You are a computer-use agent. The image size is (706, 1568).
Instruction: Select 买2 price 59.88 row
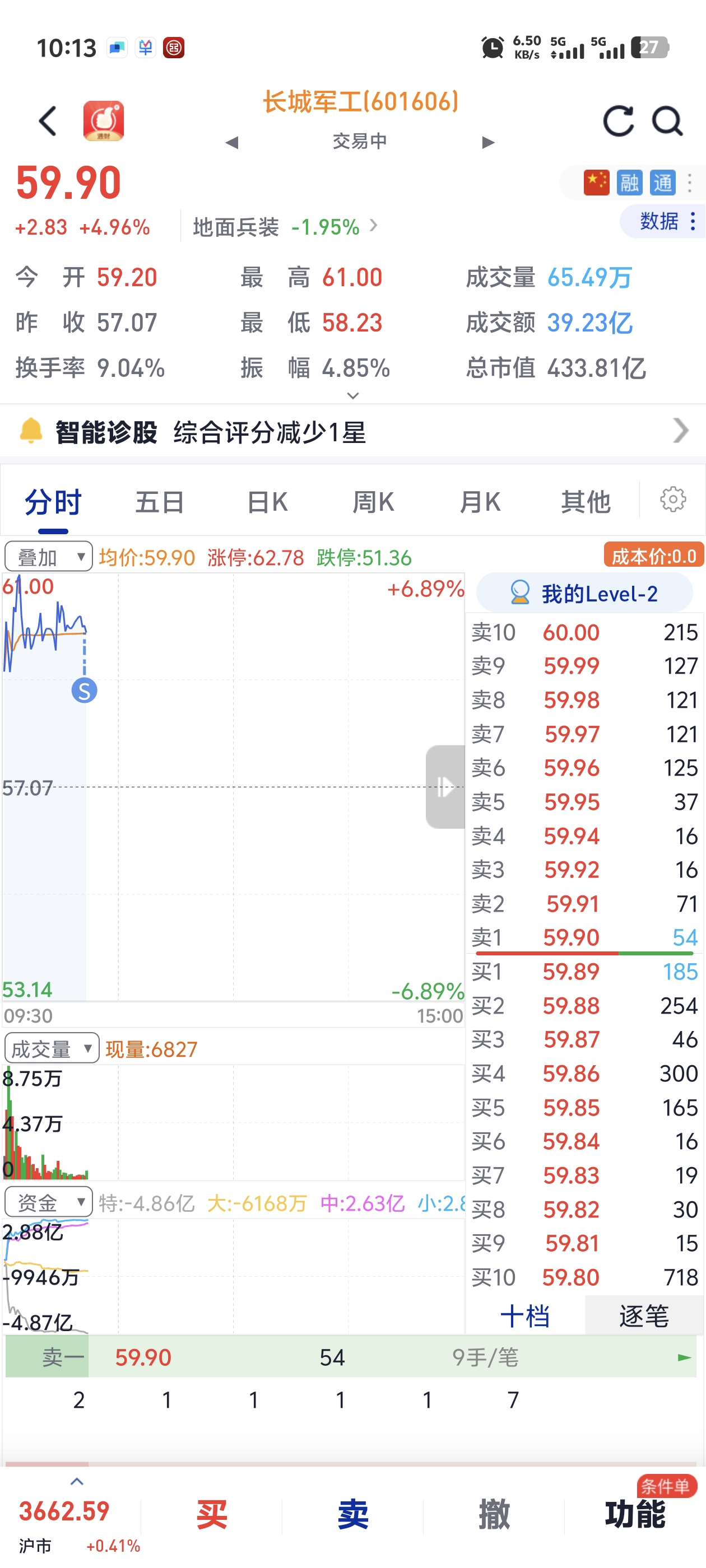point(585,1006)
